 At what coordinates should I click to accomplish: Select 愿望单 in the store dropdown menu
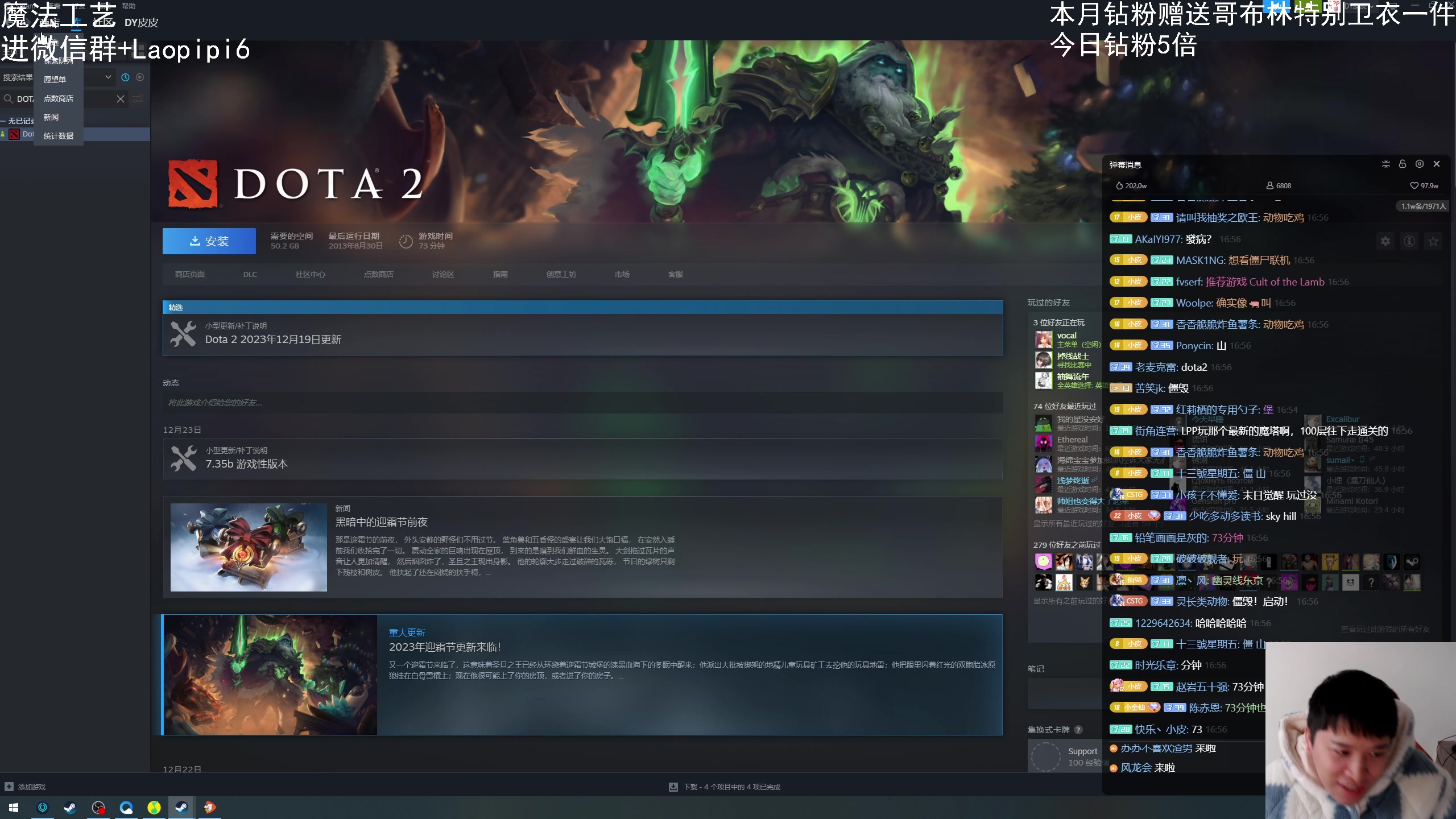55,80
